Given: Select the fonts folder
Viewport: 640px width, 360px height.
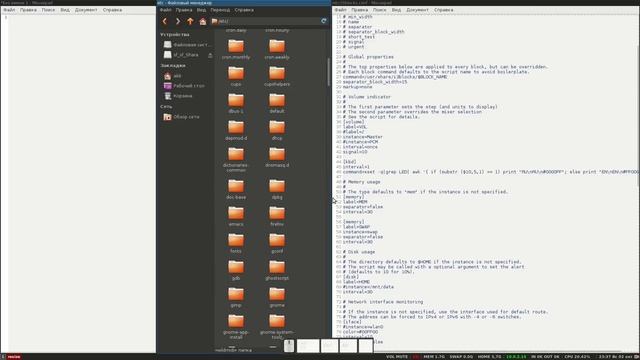Looking at the screenshot, I should click(236, 243).
